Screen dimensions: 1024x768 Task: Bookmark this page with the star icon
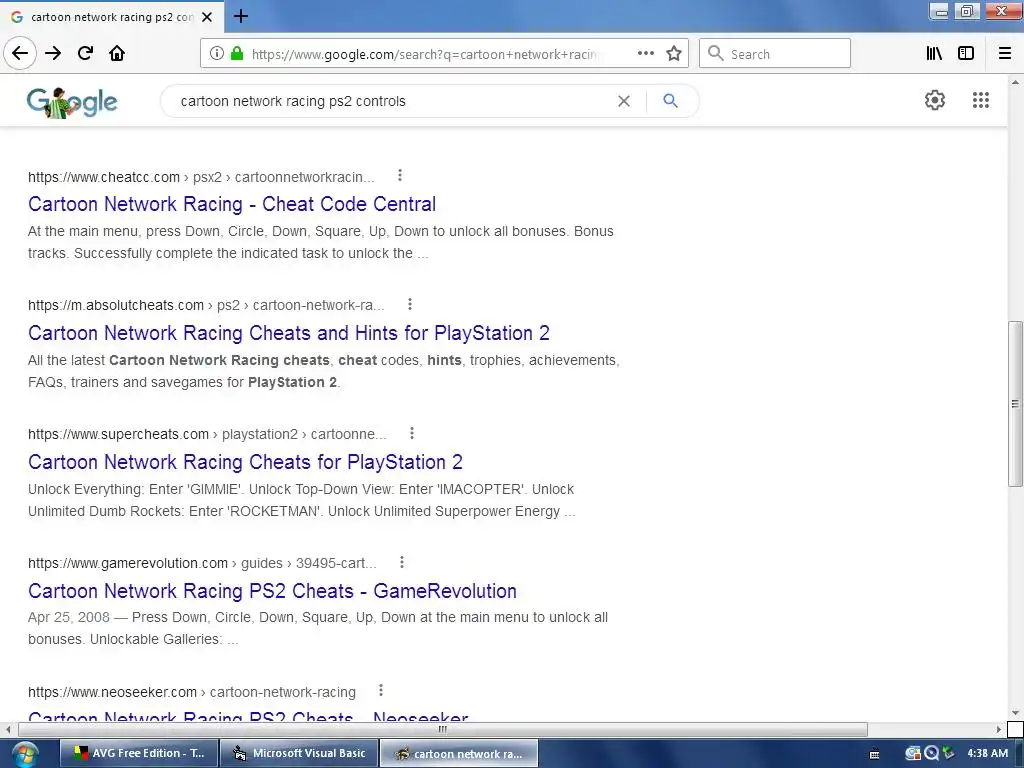[x=674, y=54]
